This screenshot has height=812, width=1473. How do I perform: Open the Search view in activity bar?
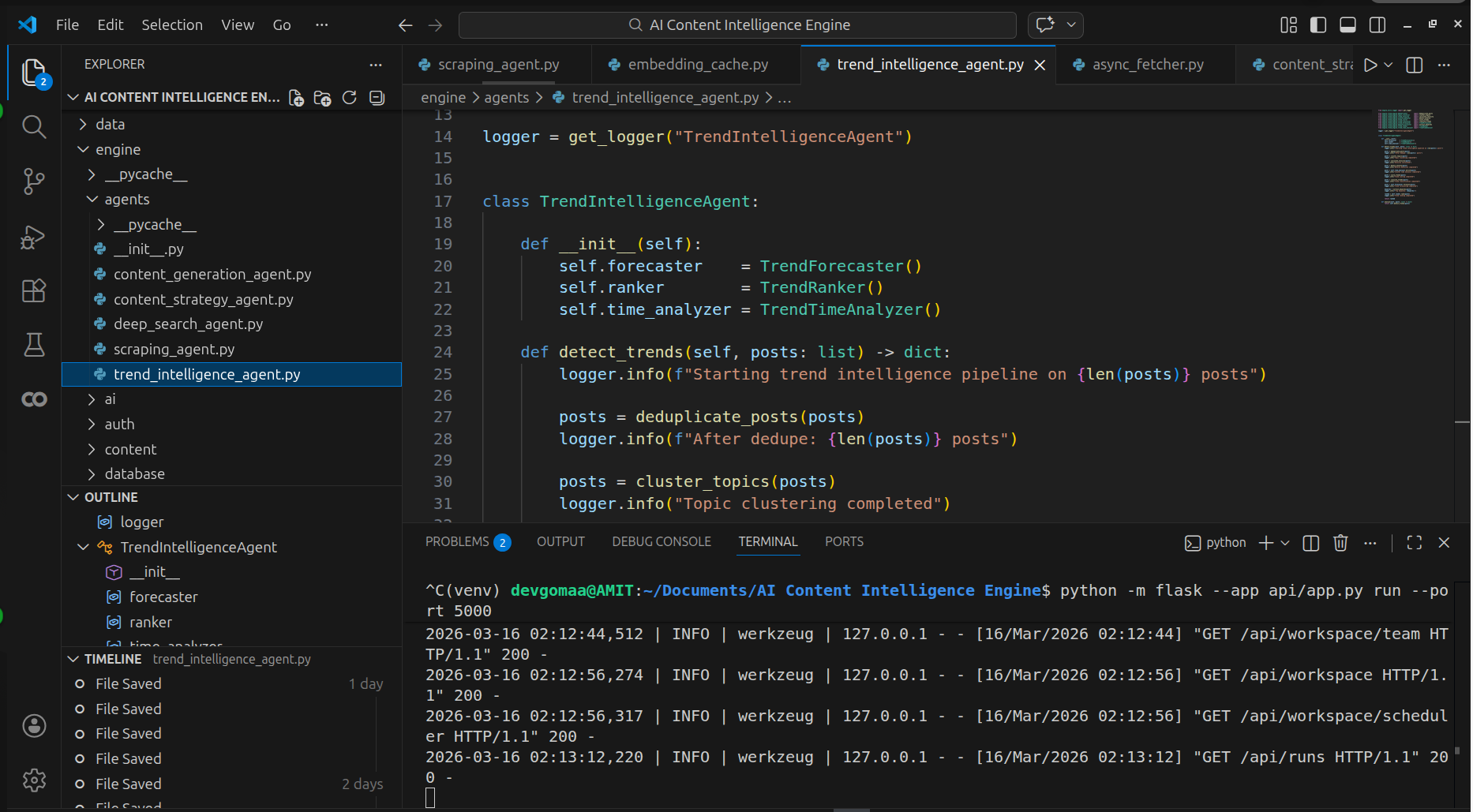pyautogui.click(x=33, y=127)
